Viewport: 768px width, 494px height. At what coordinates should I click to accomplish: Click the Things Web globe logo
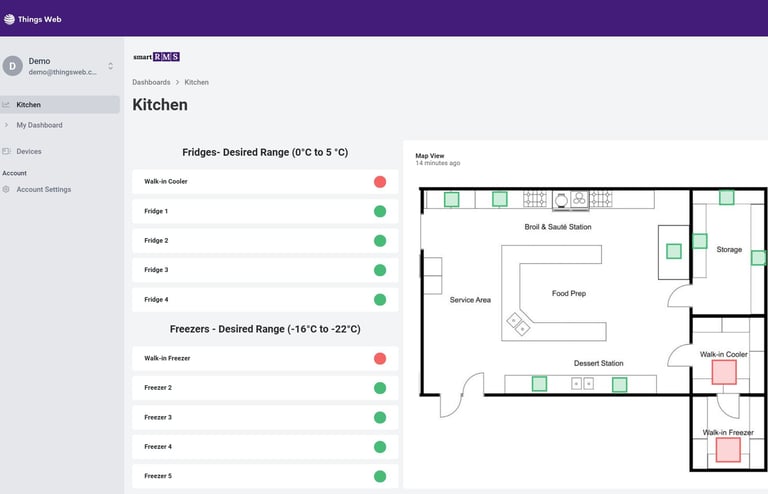coord(9,19)
